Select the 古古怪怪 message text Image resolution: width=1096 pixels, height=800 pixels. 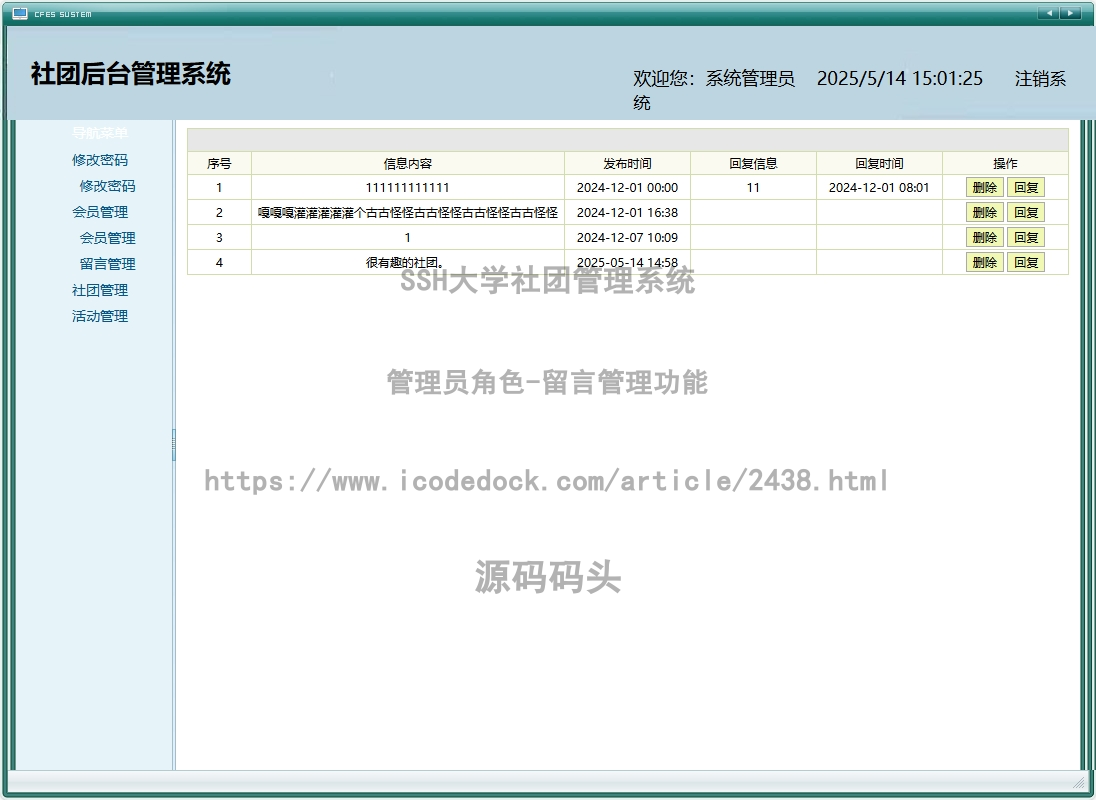(408, 212)
